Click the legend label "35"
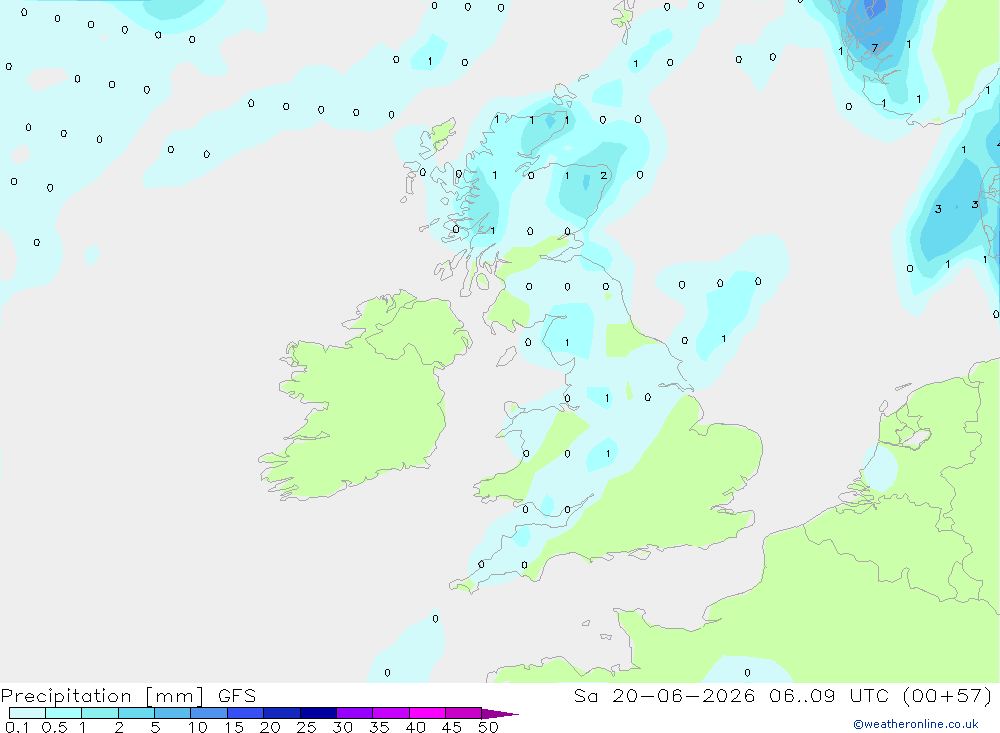 (x=379, y=727)
